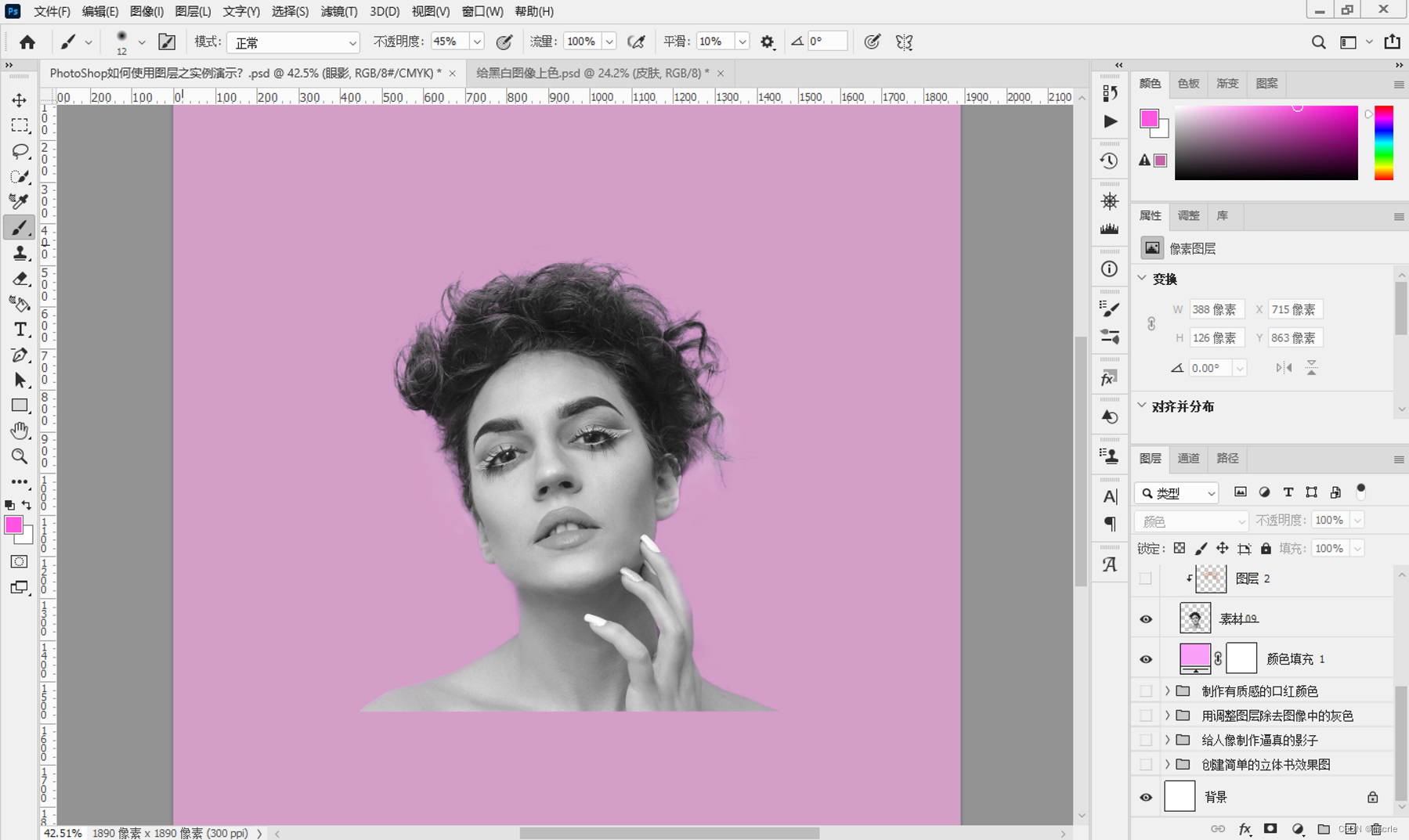
Task: Swap foreground and background colors icon
Action: pyautogui.click(x=27, y=505)
